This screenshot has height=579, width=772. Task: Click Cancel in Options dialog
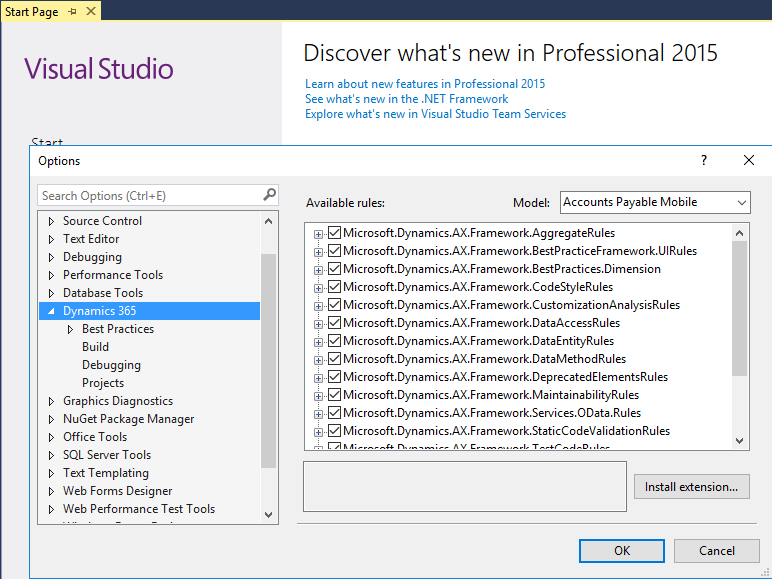[716, 550]
